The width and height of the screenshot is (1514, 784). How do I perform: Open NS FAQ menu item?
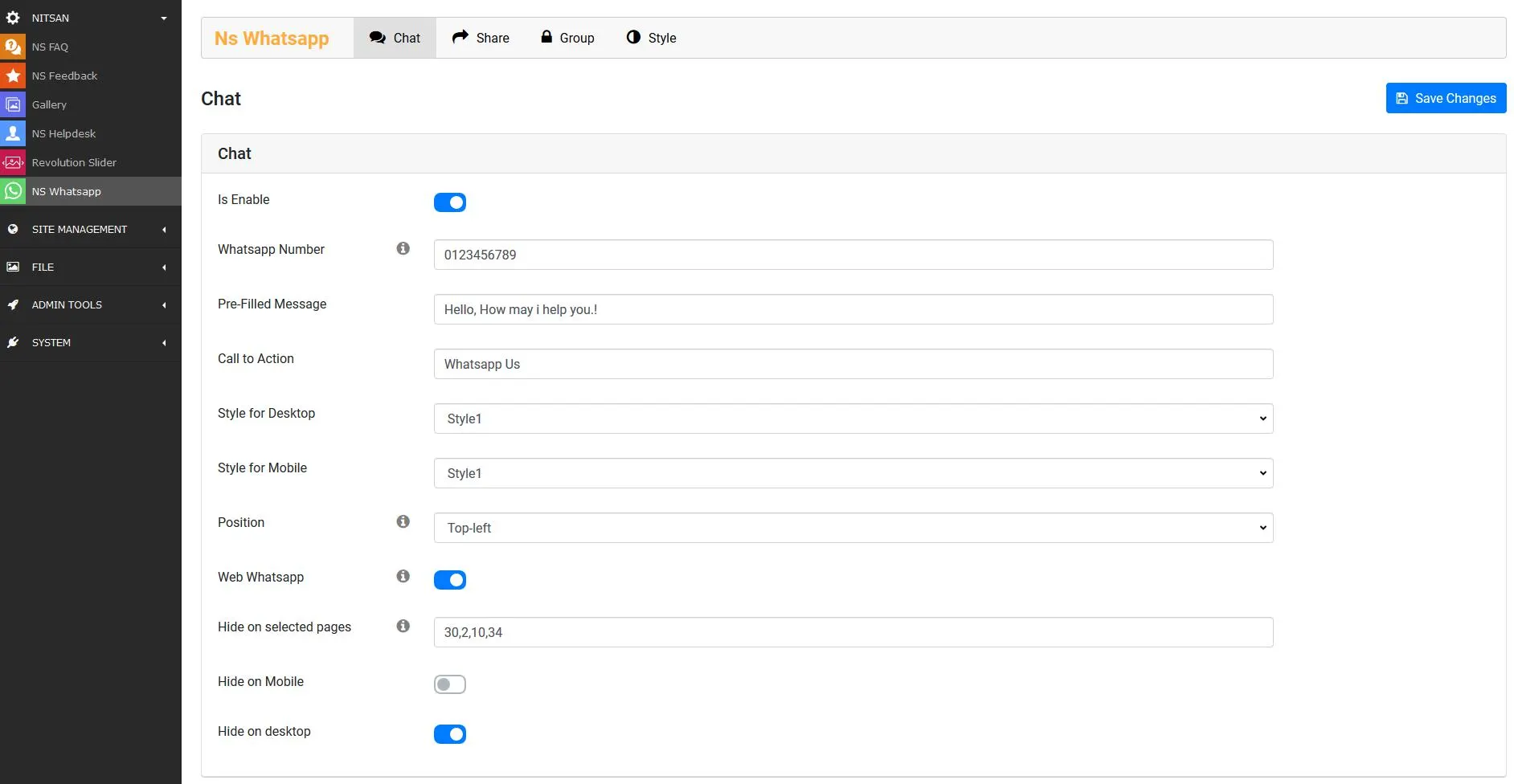coord(91,47)
